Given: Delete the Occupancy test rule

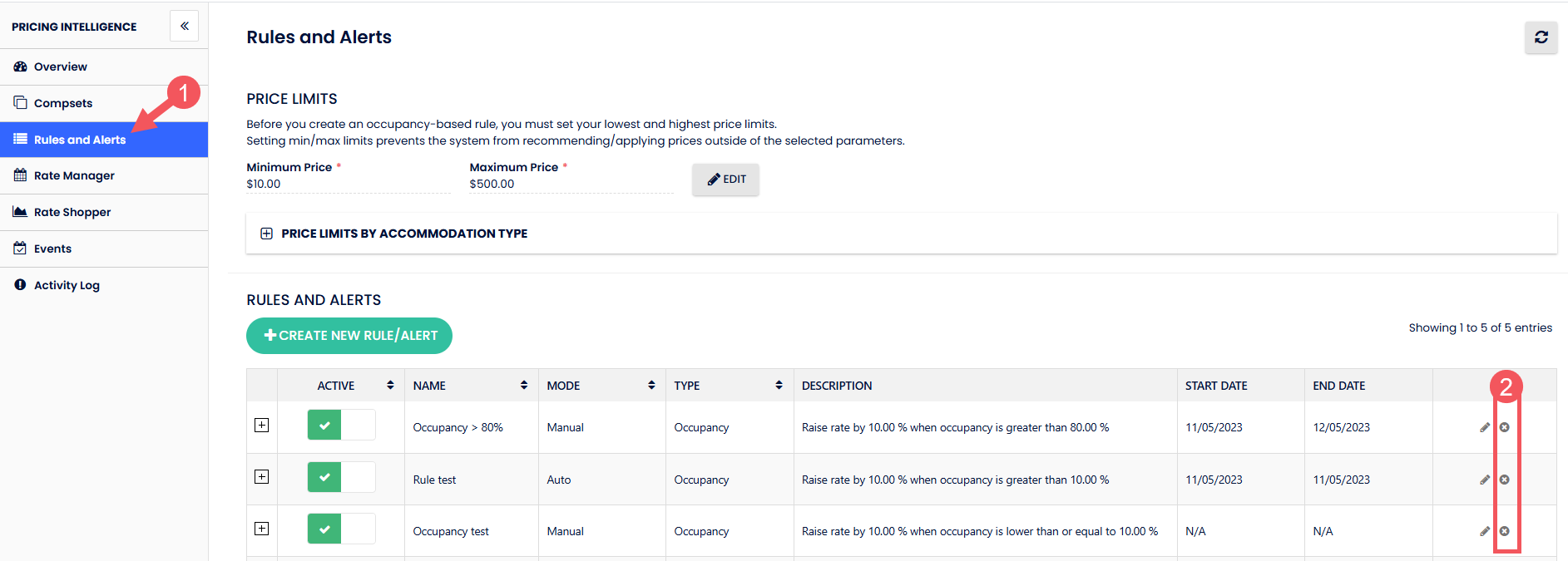Looking at the screenshot, I should coord(1504,531).
